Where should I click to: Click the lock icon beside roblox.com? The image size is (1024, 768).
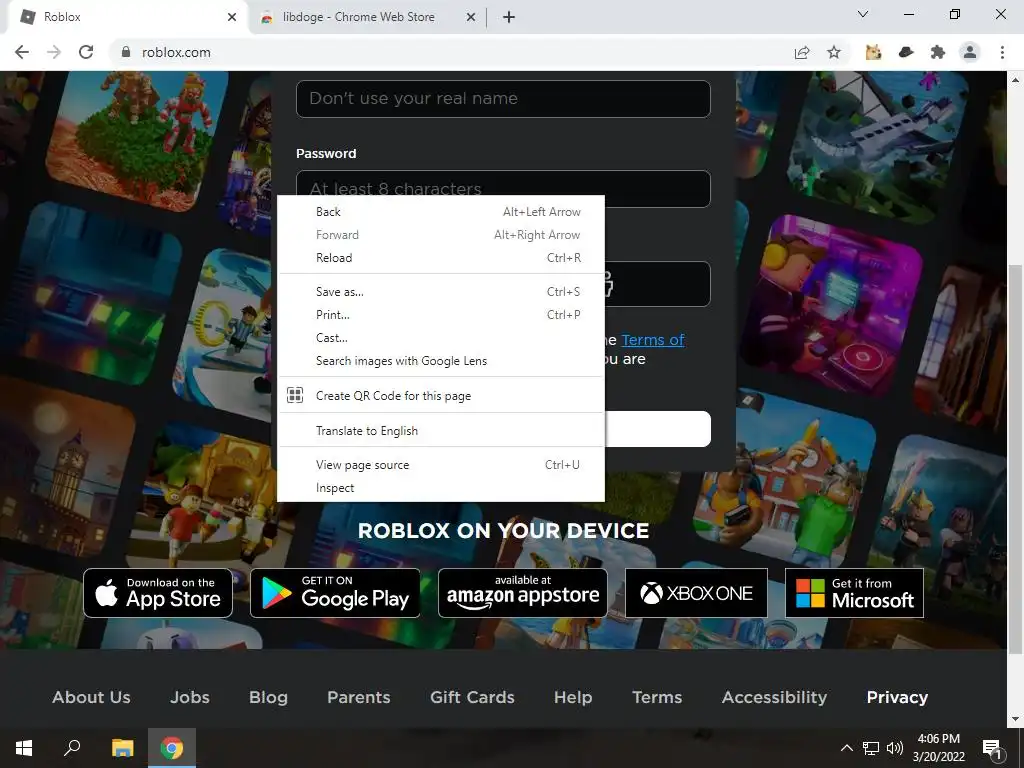(x=126, y=52)
